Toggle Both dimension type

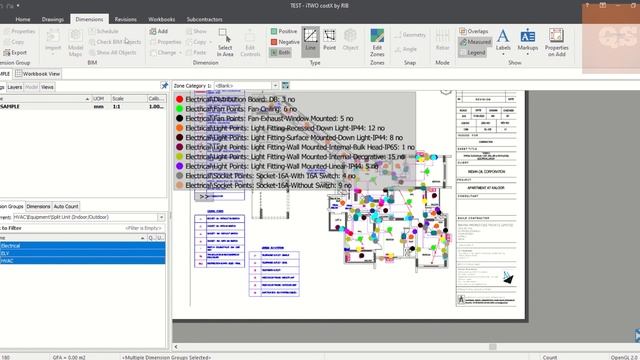click(280, 52)
